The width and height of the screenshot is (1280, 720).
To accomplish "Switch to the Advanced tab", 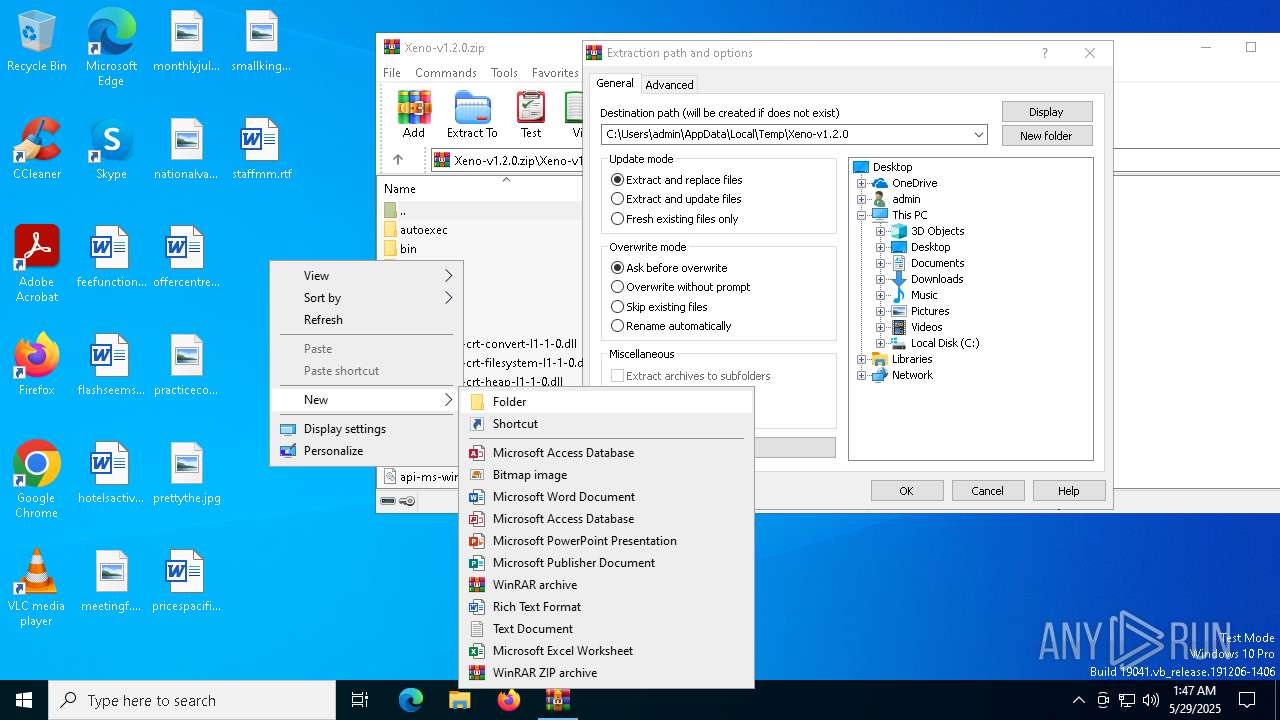I will coord(669,85).
